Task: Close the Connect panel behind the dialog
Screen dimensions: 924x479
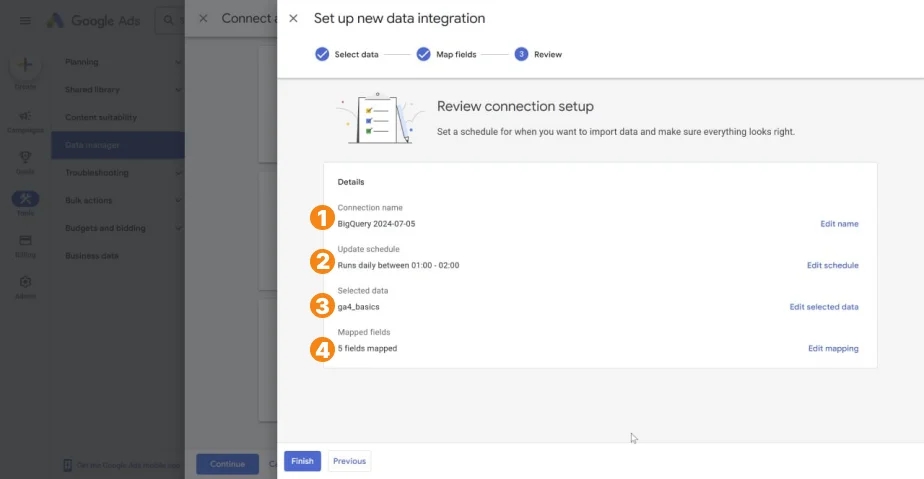Action: pos(203,18)
